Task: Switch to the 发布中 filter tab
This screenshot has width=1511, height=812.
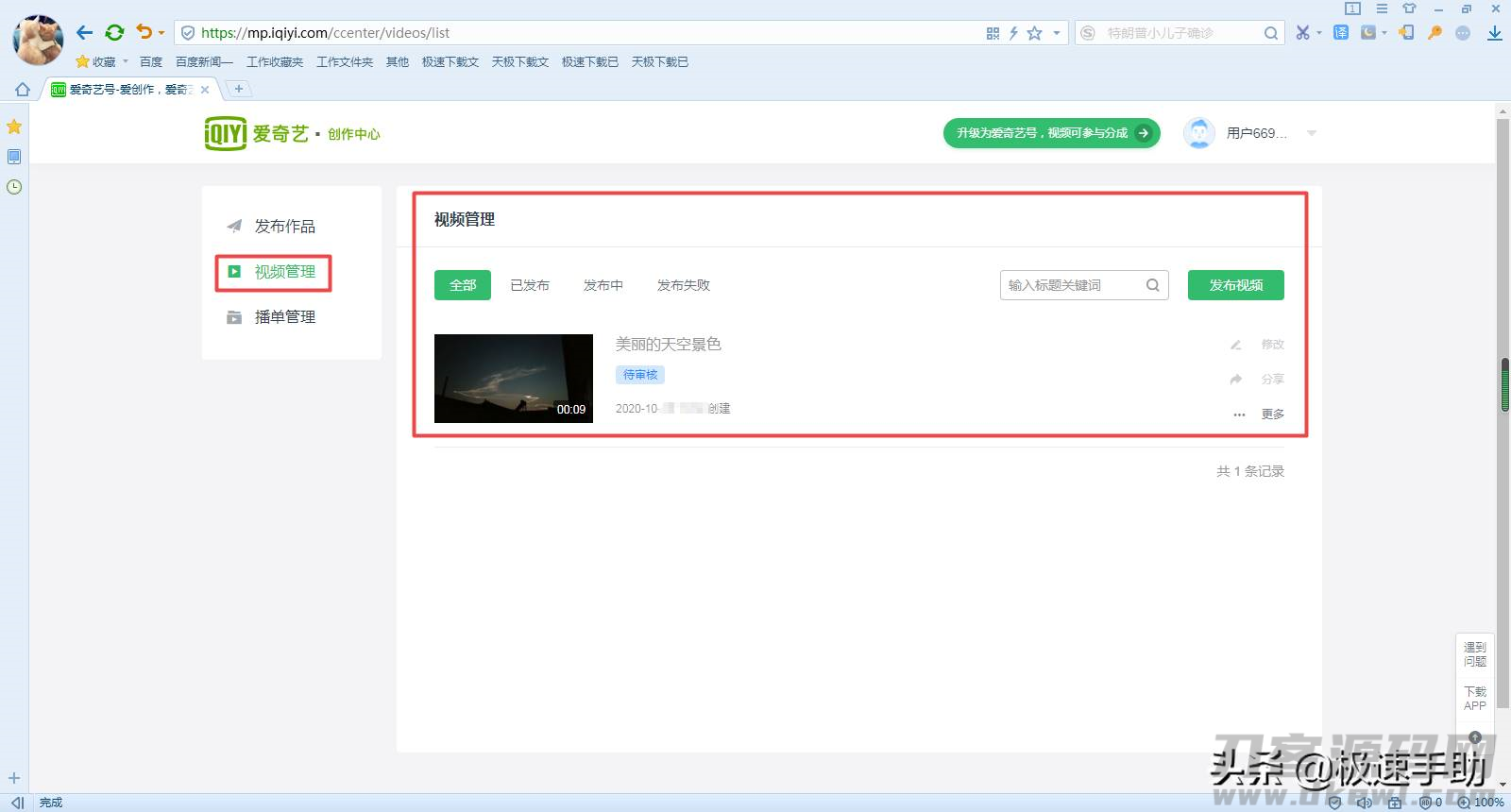Action: tap(603, 285)
